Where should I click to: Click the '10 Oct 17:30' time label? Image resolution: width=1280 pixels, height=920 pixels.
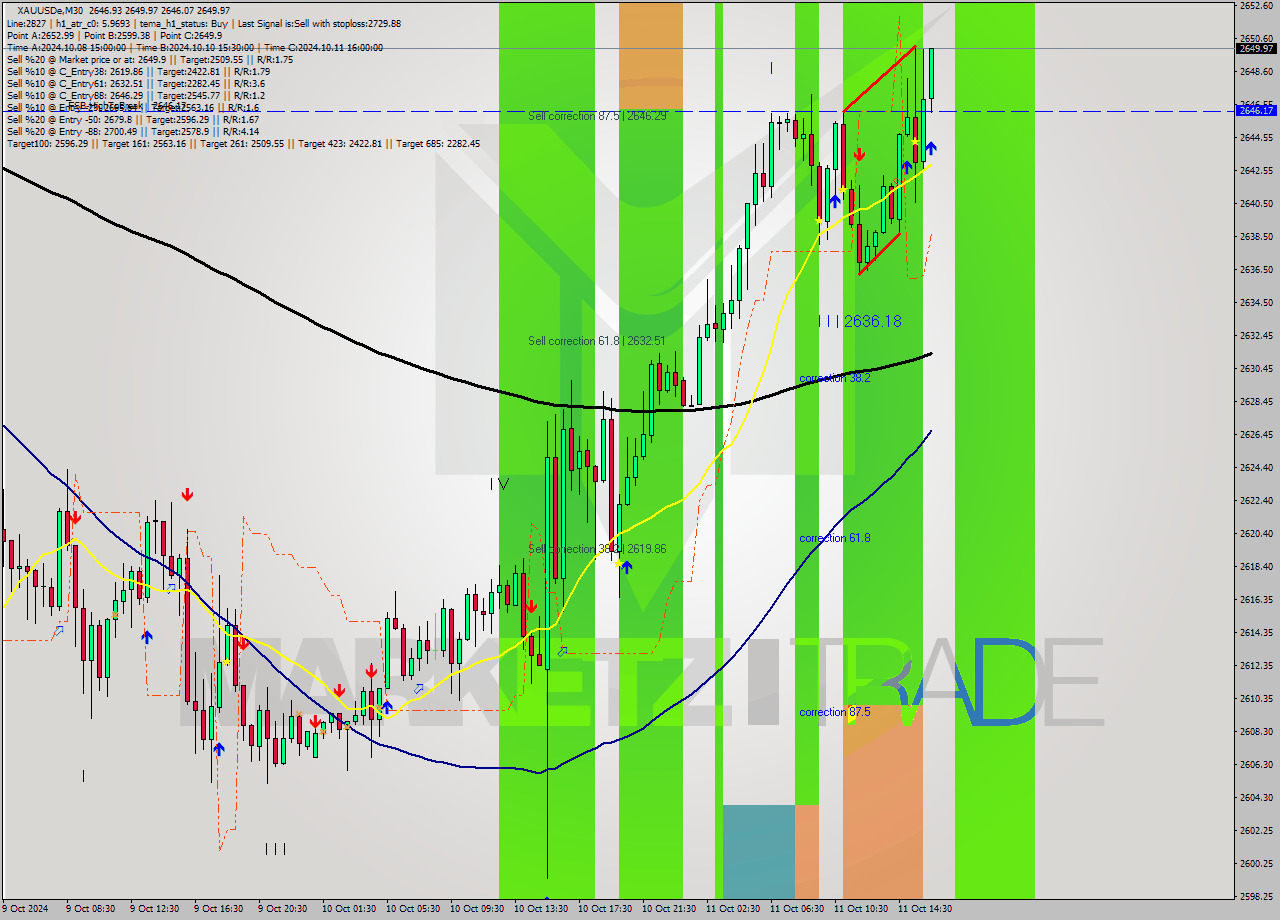tap(604, 909)
